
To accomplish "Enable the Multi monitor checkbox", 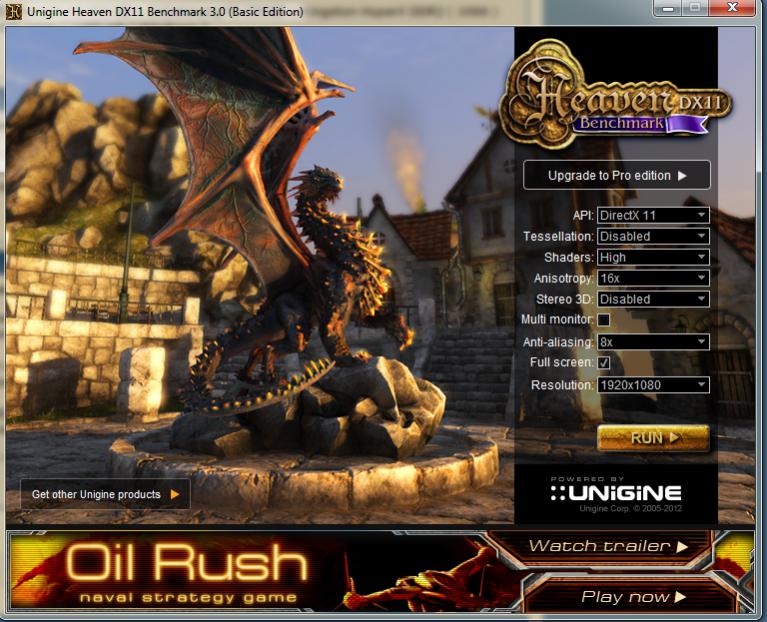I will coord(604,320).
